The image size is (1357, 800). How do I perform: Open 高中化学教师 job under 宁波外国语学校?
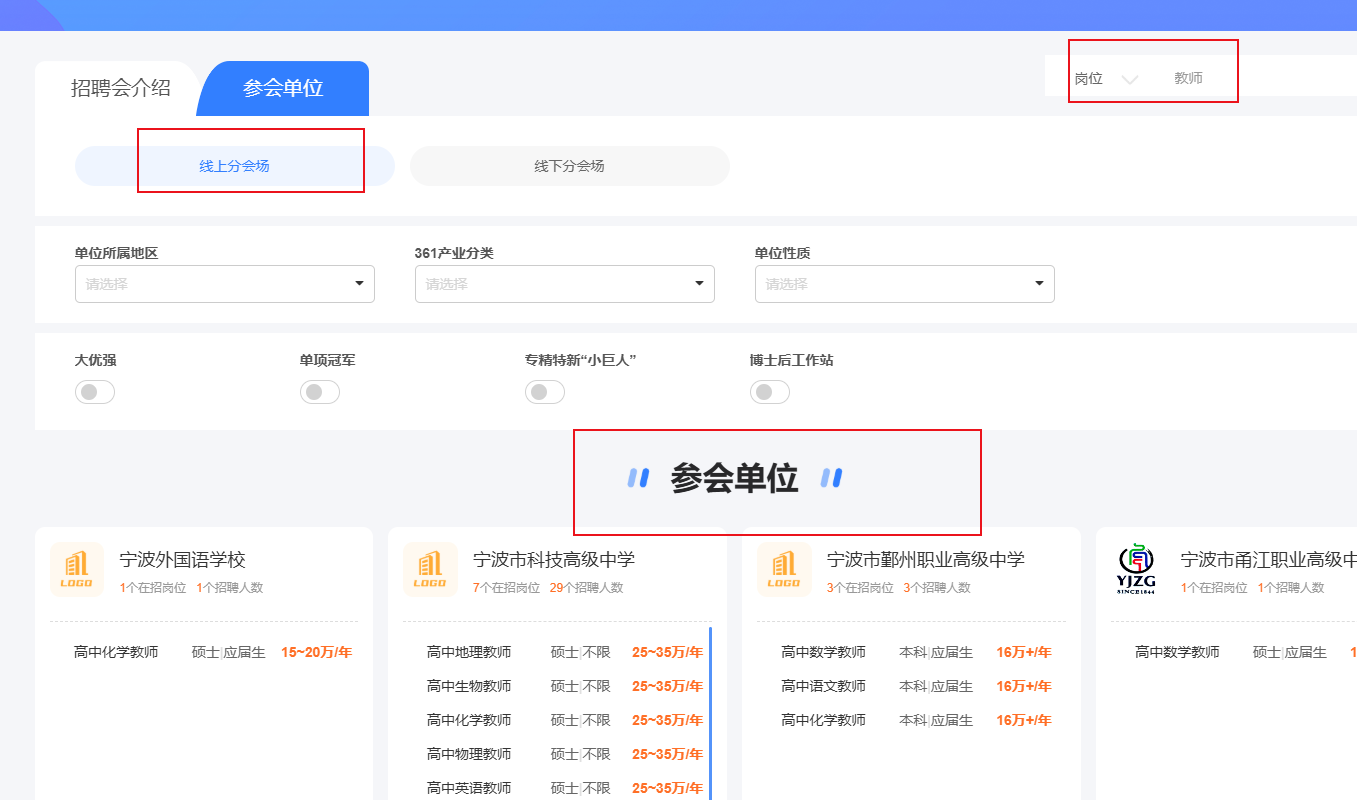click(x=116, y=652)
